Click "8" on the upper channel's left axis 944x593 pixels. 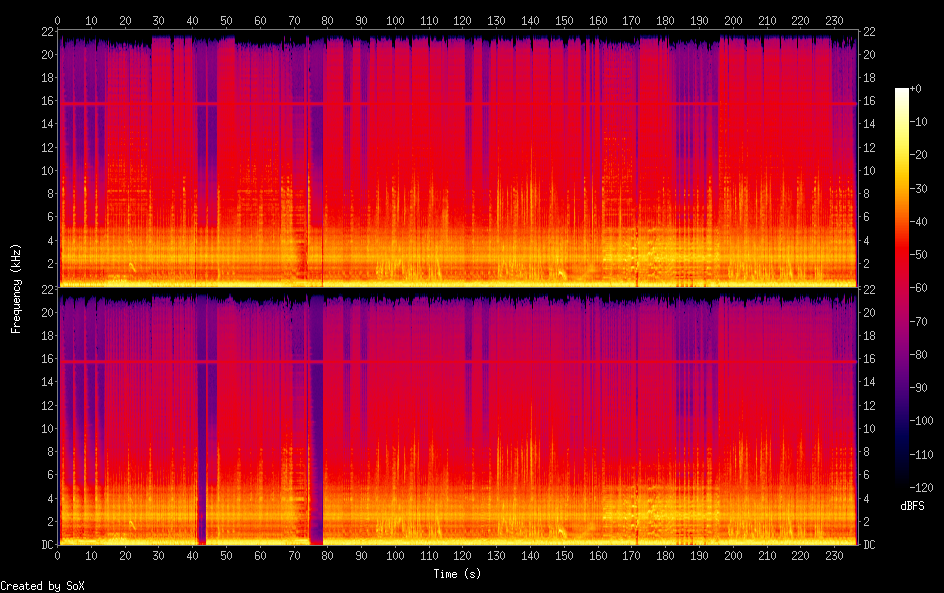click(51, 194)
